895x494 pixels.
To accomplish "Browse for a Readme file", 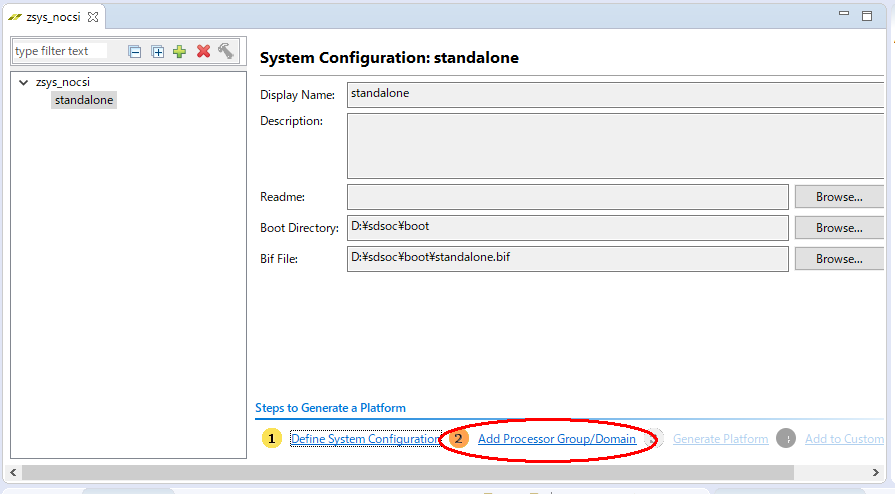I will (x=838, y=197).
